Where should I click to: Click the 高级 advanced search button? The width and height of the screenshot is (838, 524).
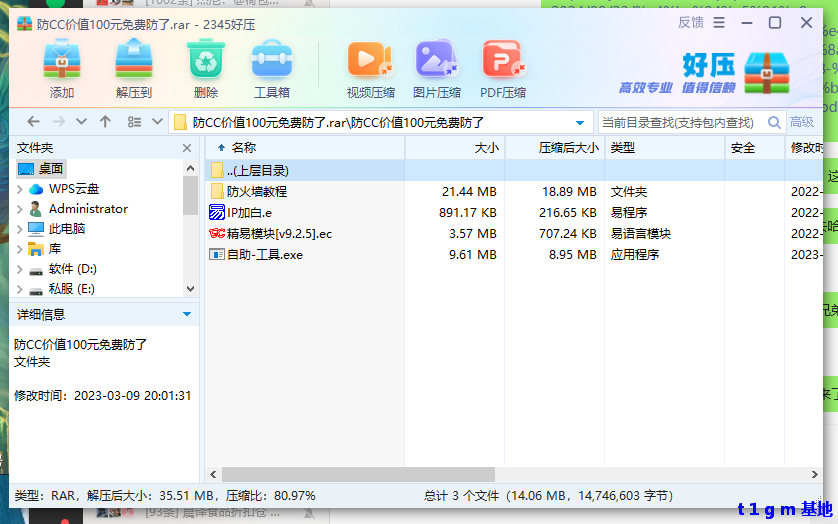point(803,122)
